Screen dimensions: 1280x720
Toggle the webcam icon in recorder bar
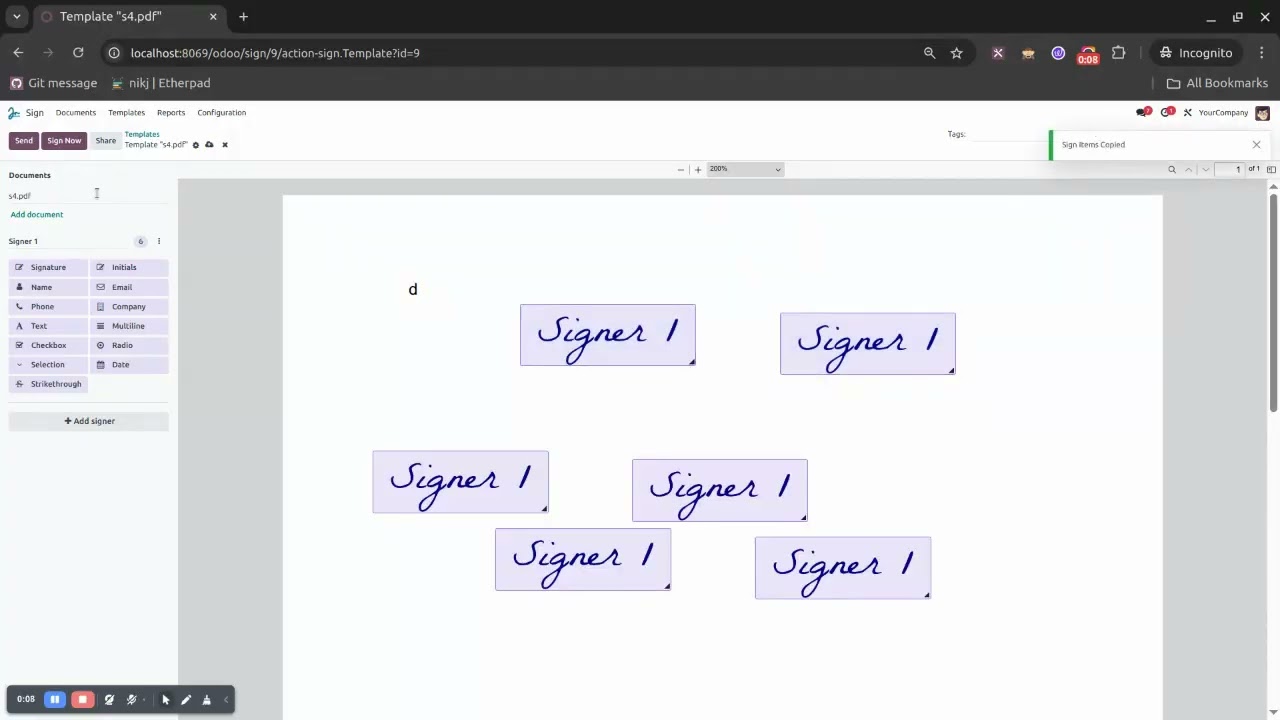pos(109,700)
